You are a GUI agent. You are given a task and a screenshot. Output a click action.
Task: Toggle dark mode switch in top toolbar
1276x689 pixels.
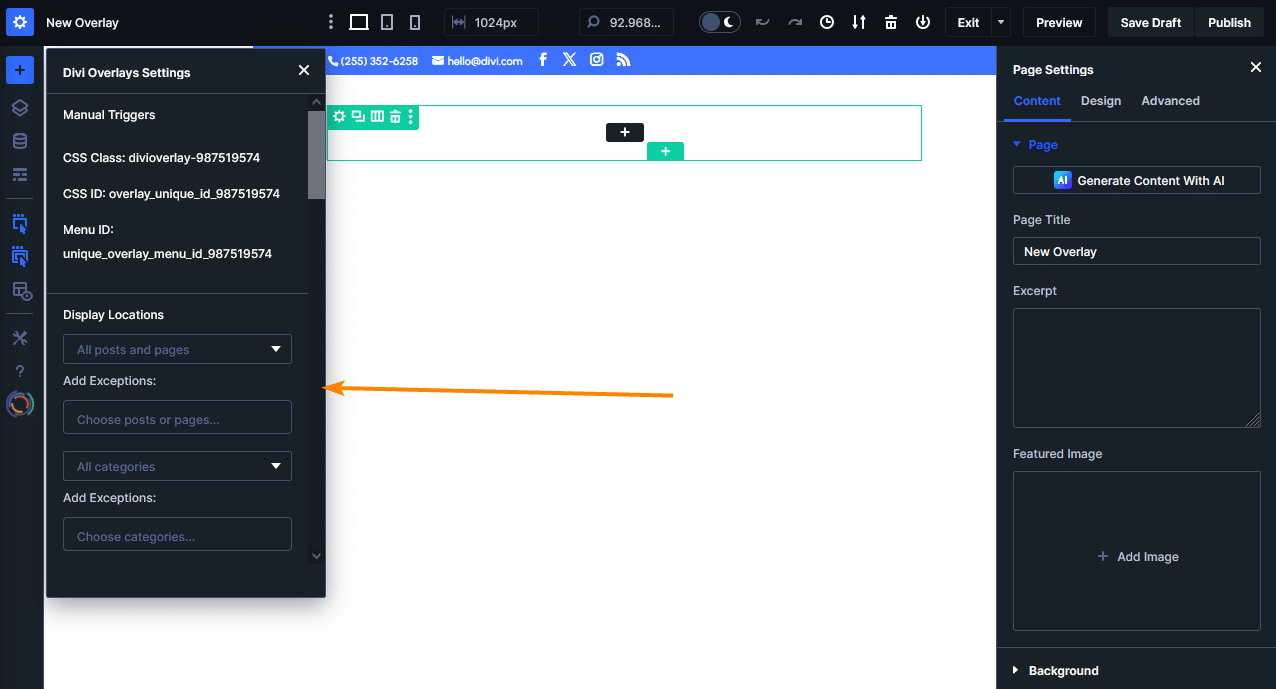[719, 21]
